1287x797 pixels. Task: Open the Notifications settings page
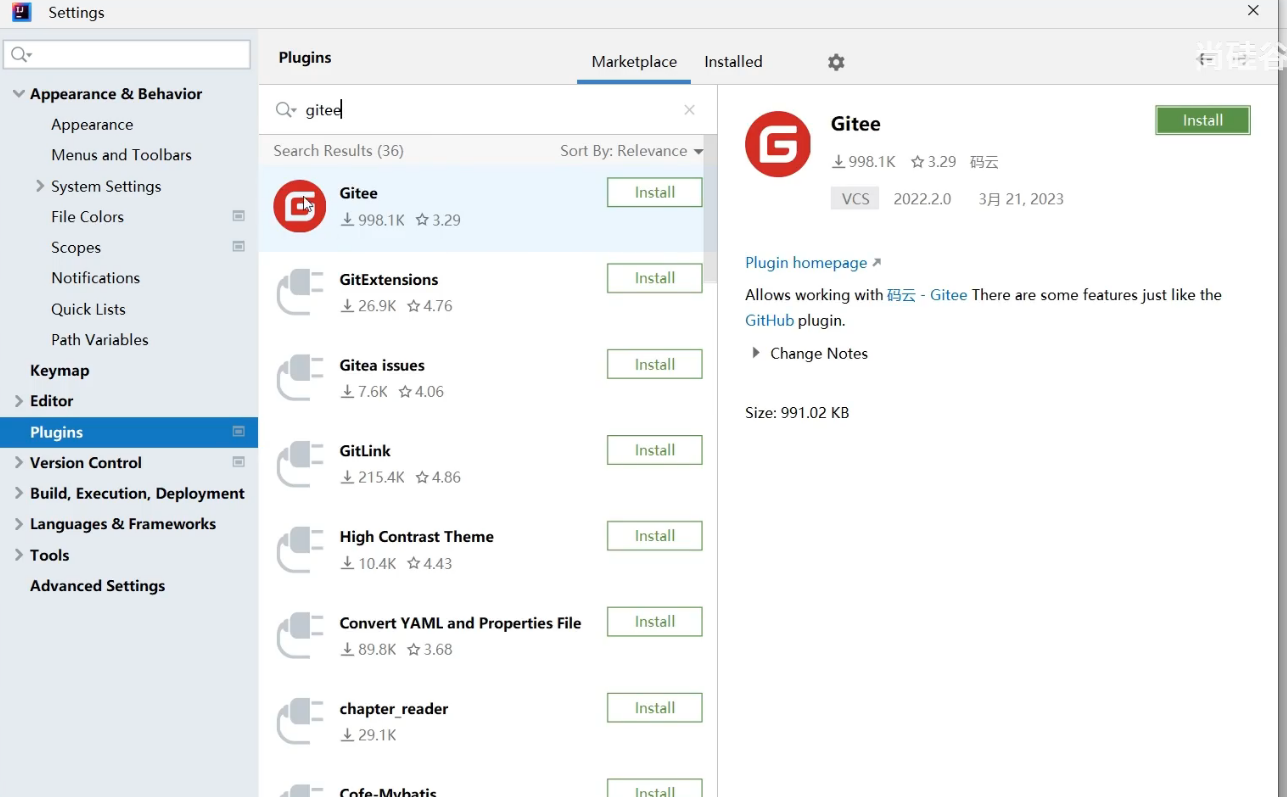click(x=95, y=278)
